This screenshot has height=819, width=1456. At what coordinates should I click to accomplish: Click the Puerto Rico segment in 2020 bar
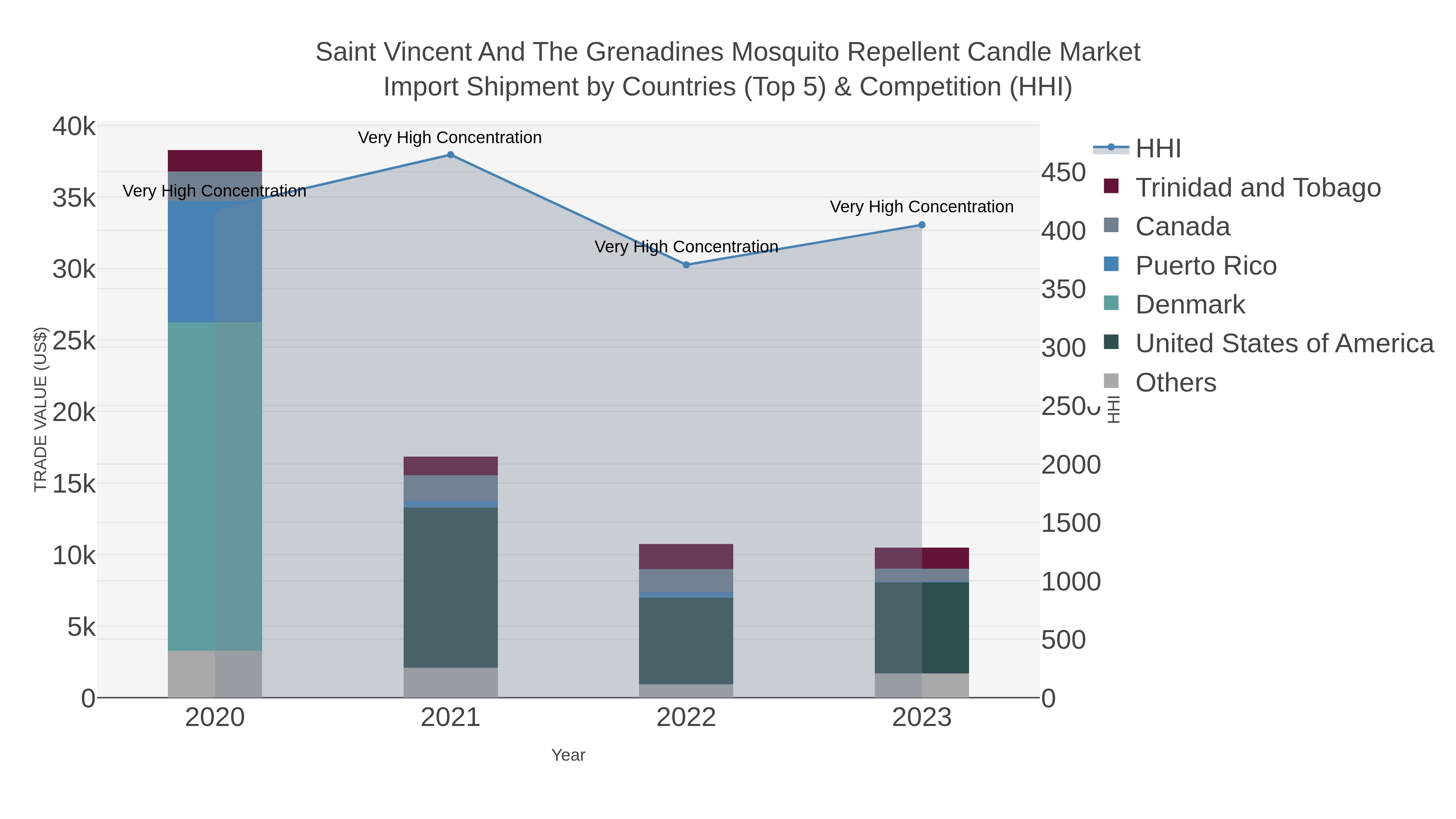pos(215,262)
